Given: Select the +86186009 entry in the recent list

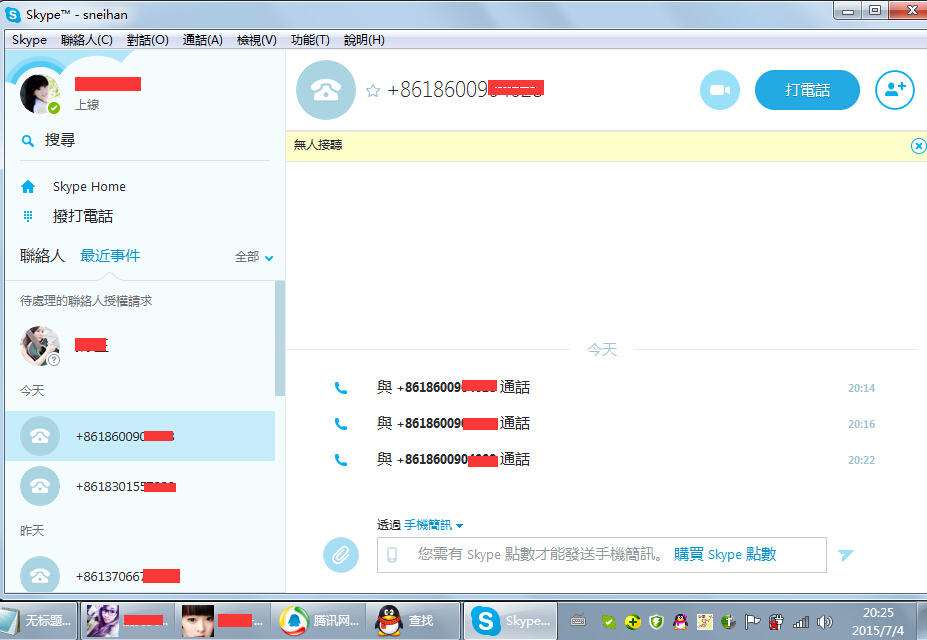Looking at the screenshot, I should [140, 436].
